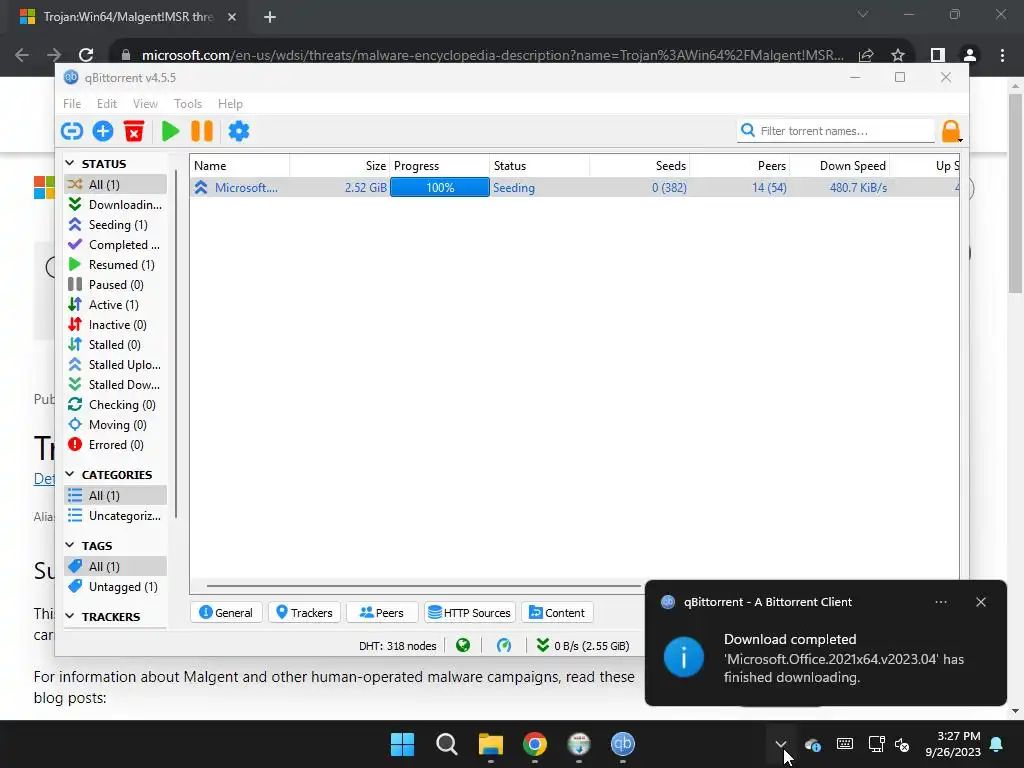Collapse the TAGS section
1024x768 pixels.
pyautogui.click(x=70, y=545)
